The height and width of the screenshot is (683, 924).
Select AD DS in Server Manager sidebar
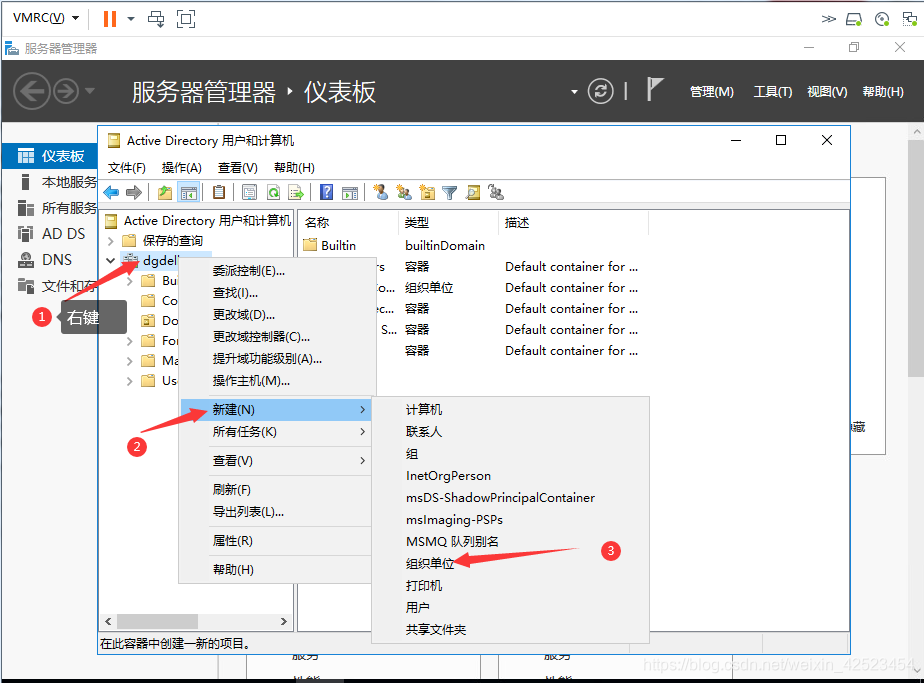(50, 234)
